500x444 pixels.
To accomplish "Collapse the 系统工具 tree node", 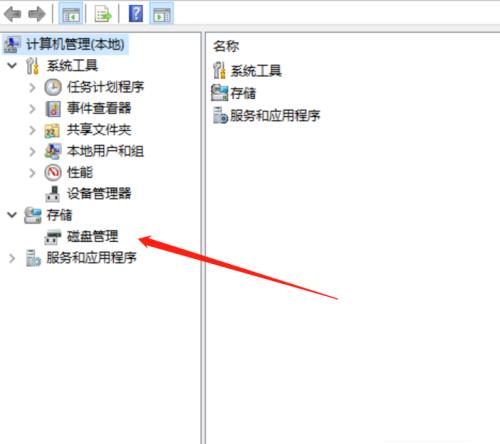I will [x=12, y=65].
